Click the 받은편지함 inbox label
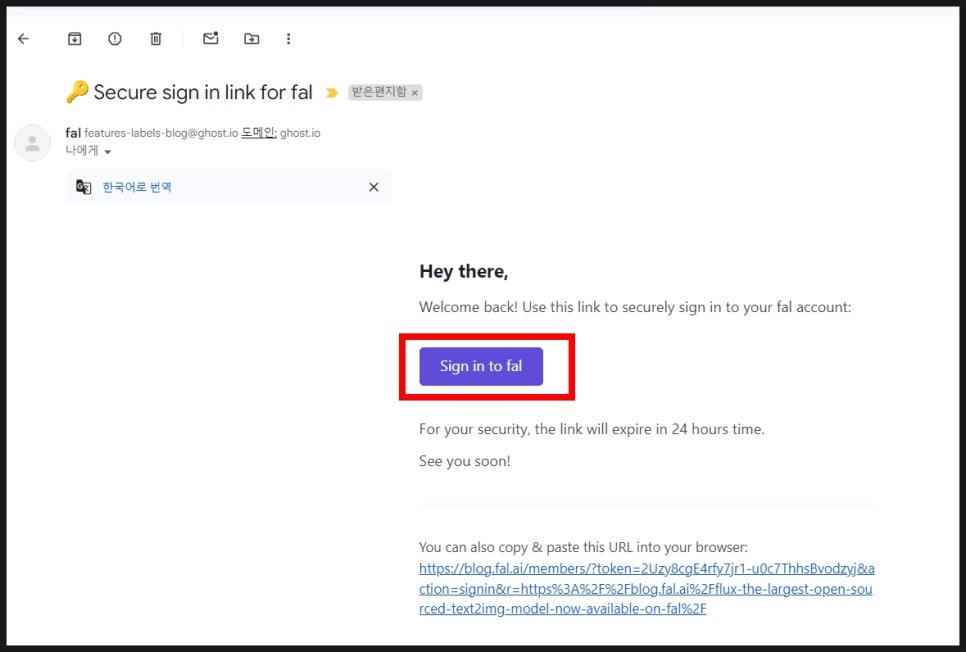Viewport: 966px width, 652px height. (x=379, y=92)
